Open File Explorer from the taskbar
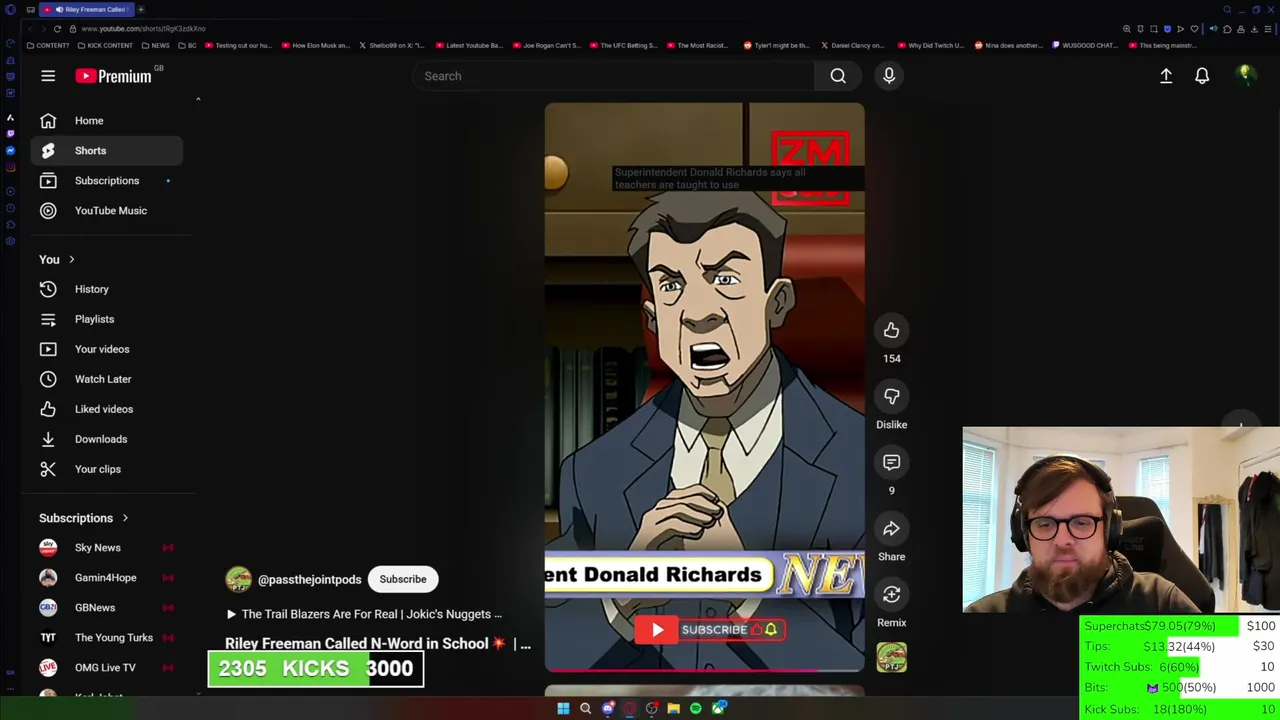1280x720 pixels. tap(673, 708)
